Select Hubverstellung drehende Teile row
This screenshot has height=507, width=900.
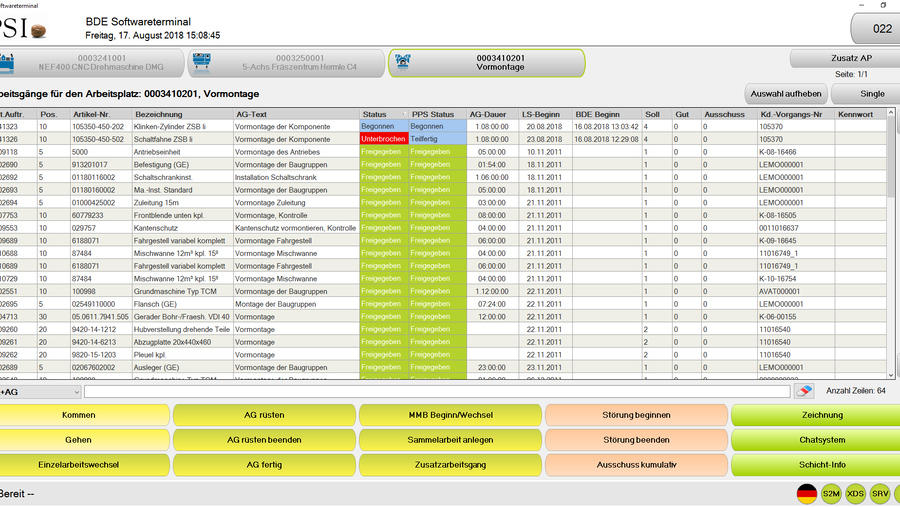(x=443, y=329)
